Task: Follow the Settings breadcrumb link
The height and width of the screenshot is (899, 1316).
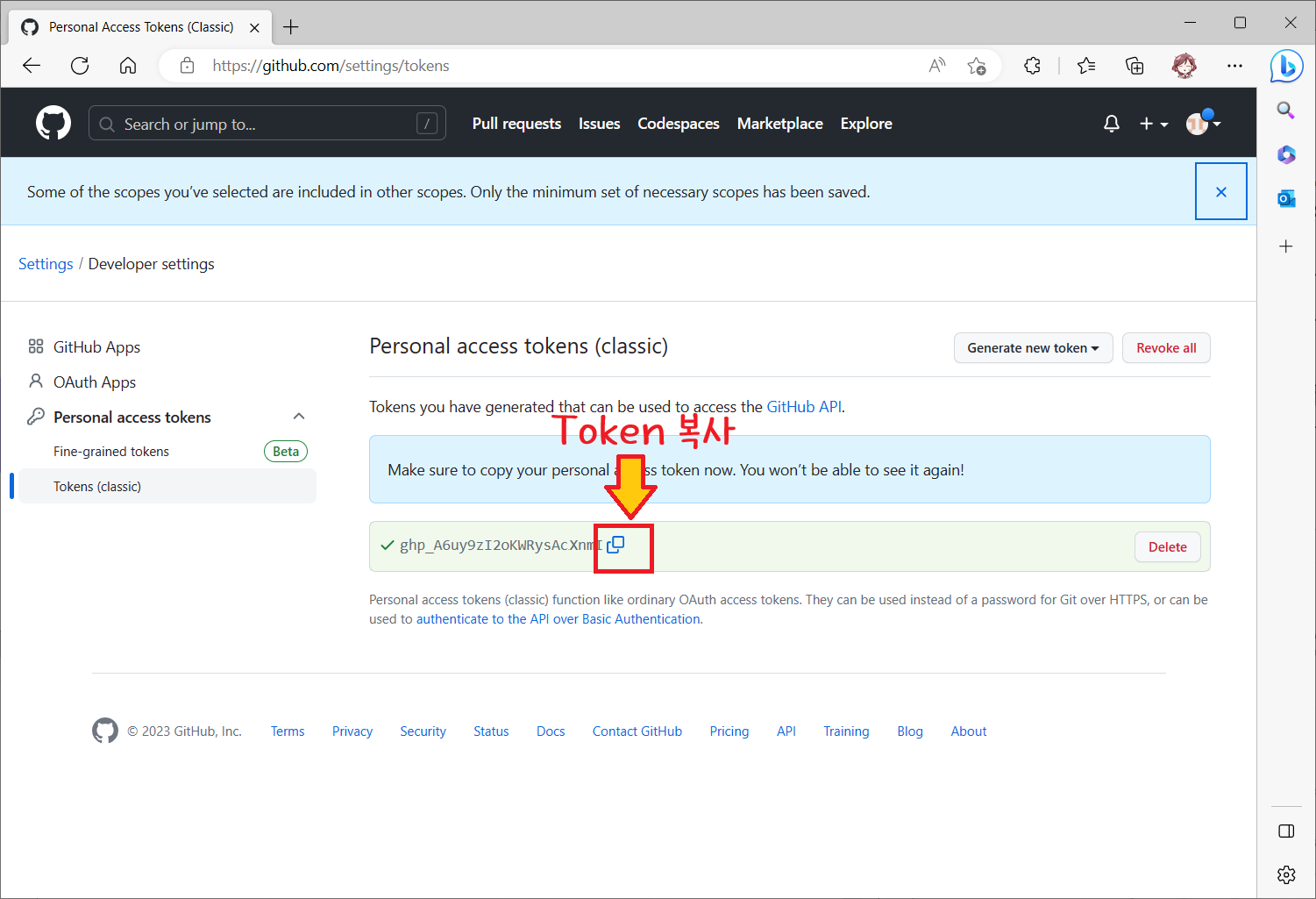Action: (46, 264)
